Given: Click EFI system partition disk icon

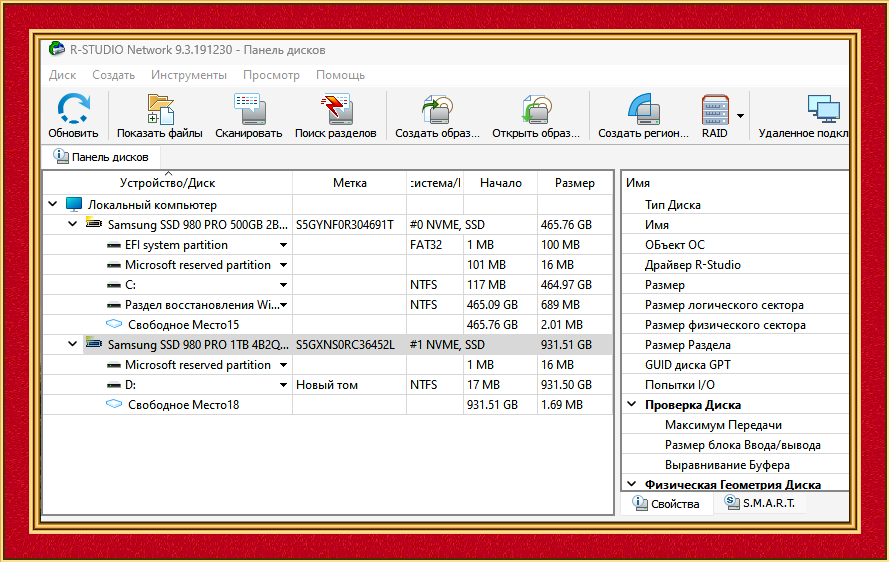Looking at the screenshot, I should pos(114,245).
